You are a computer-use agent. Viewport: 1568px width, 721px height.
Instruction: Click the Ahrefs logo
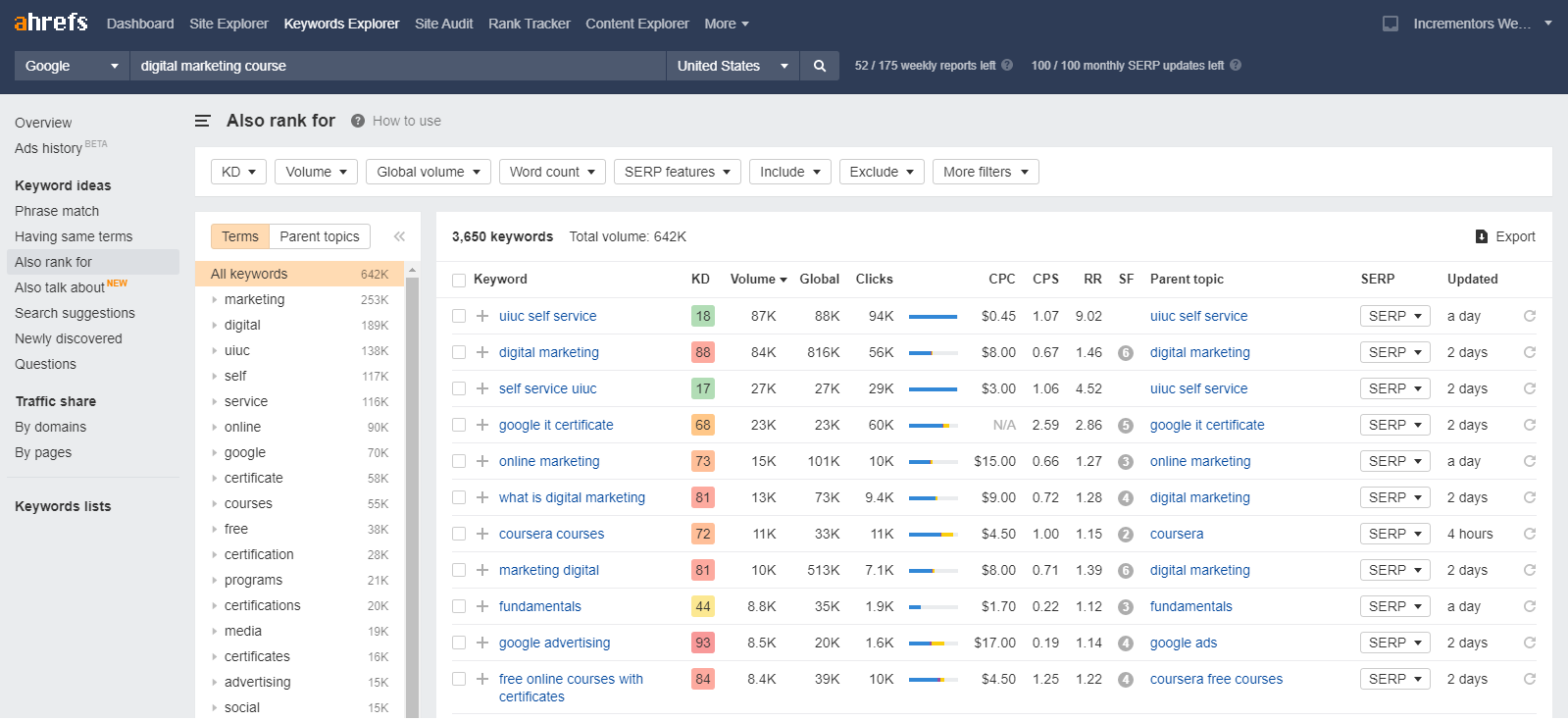[x=51, y=22]
